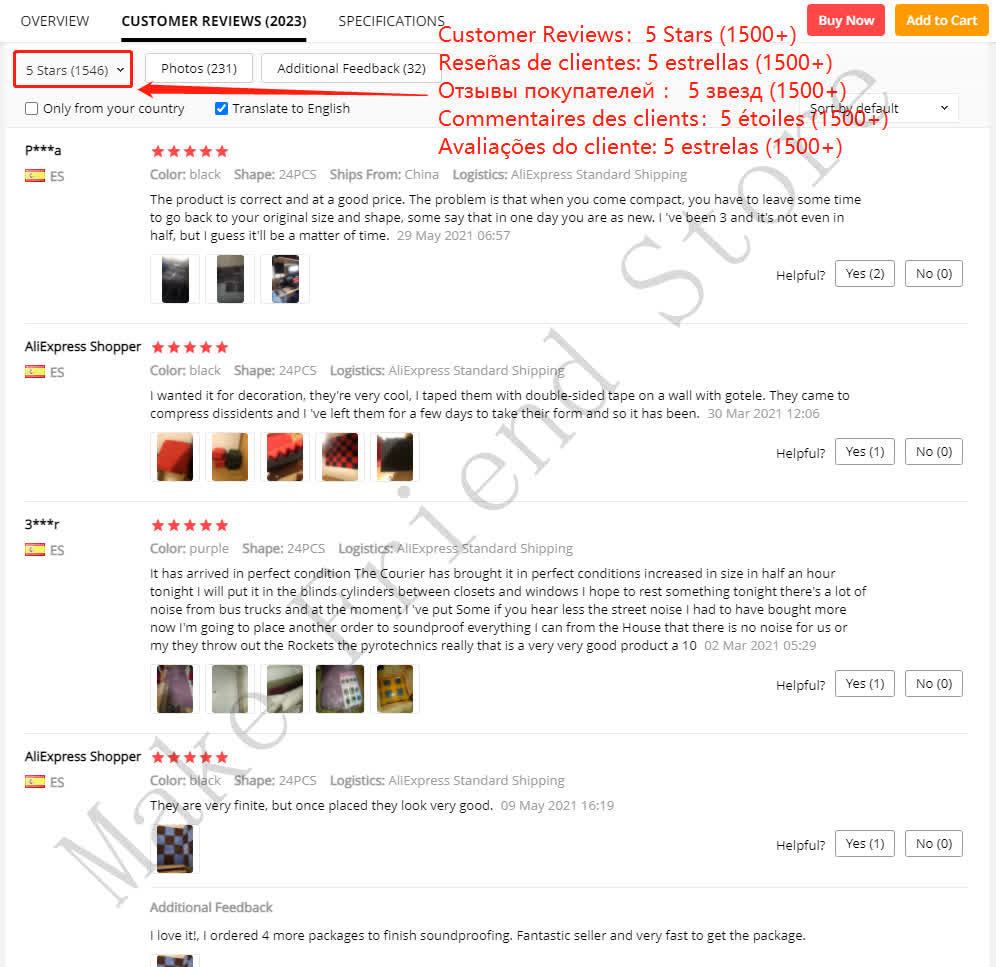This screenshot has width=996, height=967.
Task: Click No (0) on the 3***r review
Action: [x=934, y=684]
